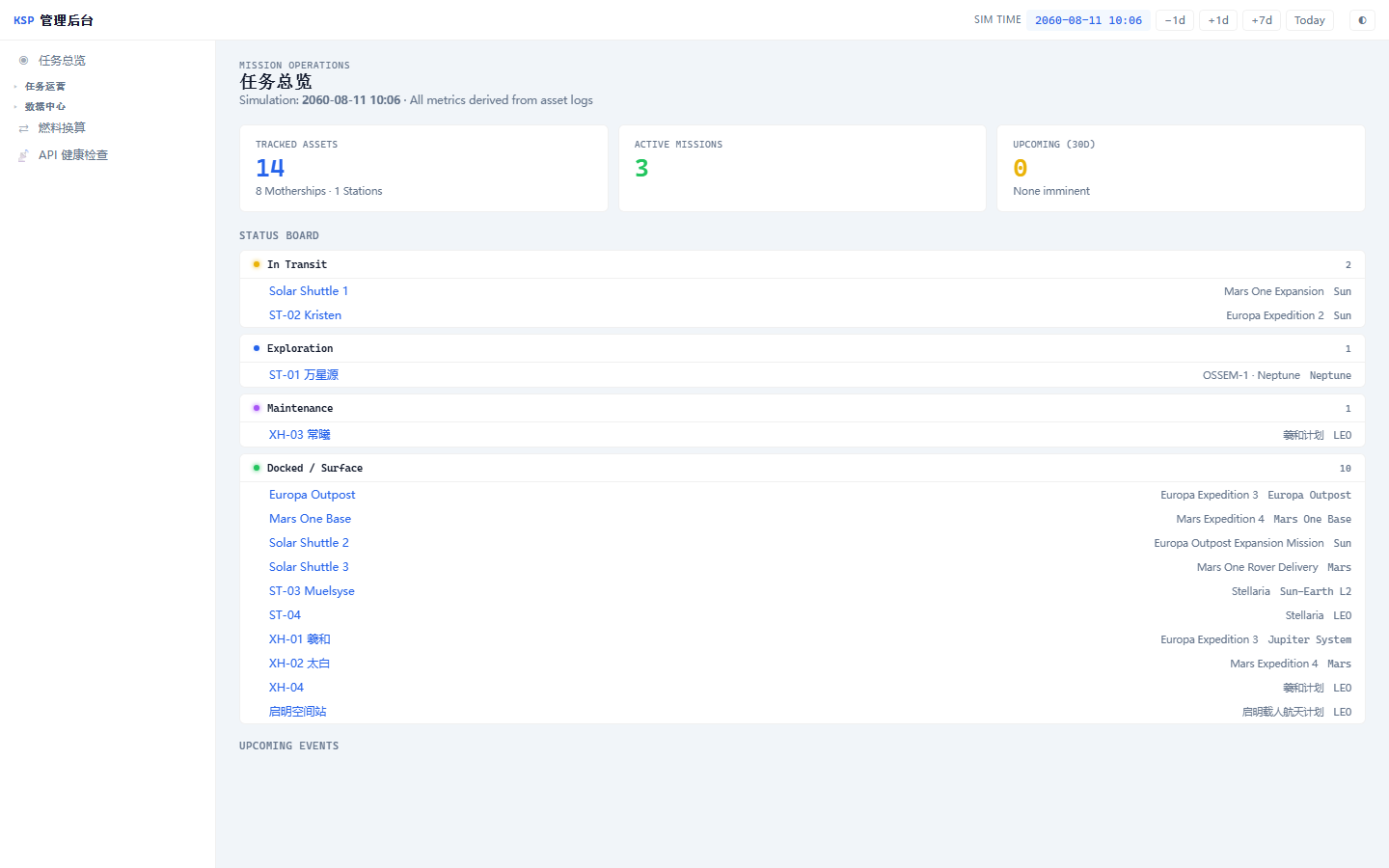Screen dimensions: 1389x868
Task: Click the Active Missions count 3
Action: coord(641,169)
